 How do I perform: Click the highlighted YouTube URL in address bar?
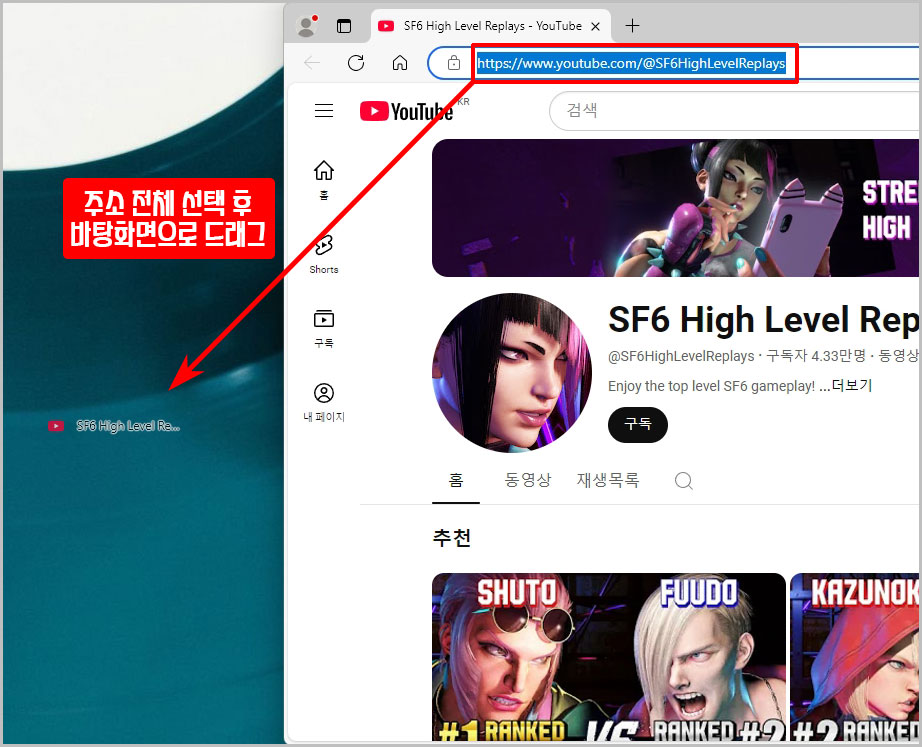632,63
